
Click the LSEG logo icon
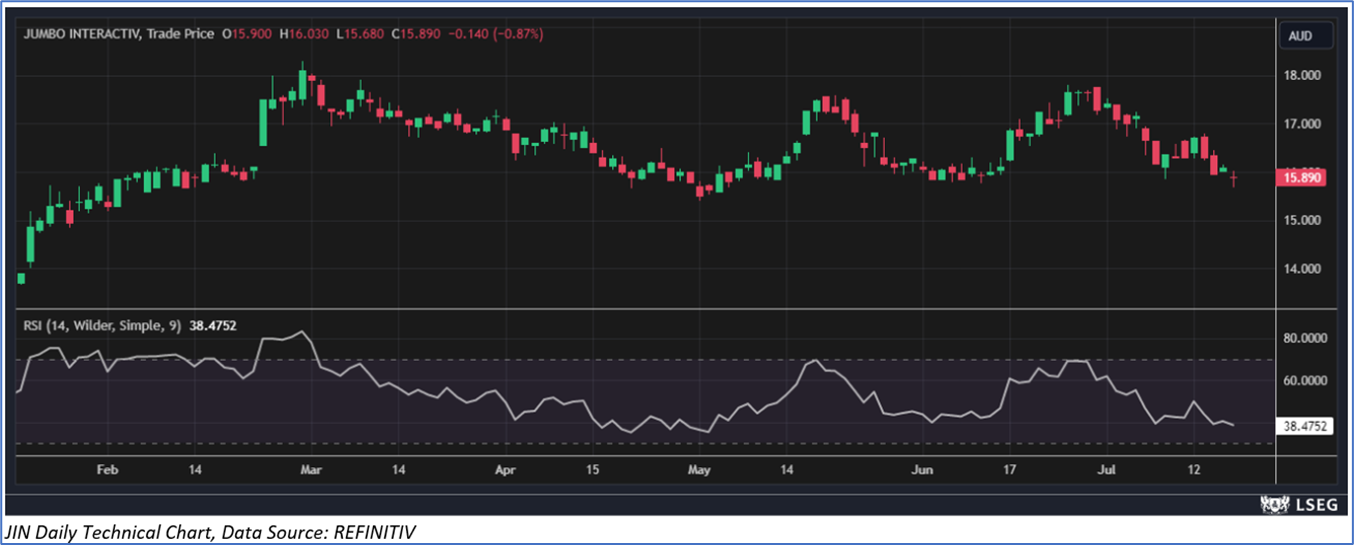tap(1274, 504)
